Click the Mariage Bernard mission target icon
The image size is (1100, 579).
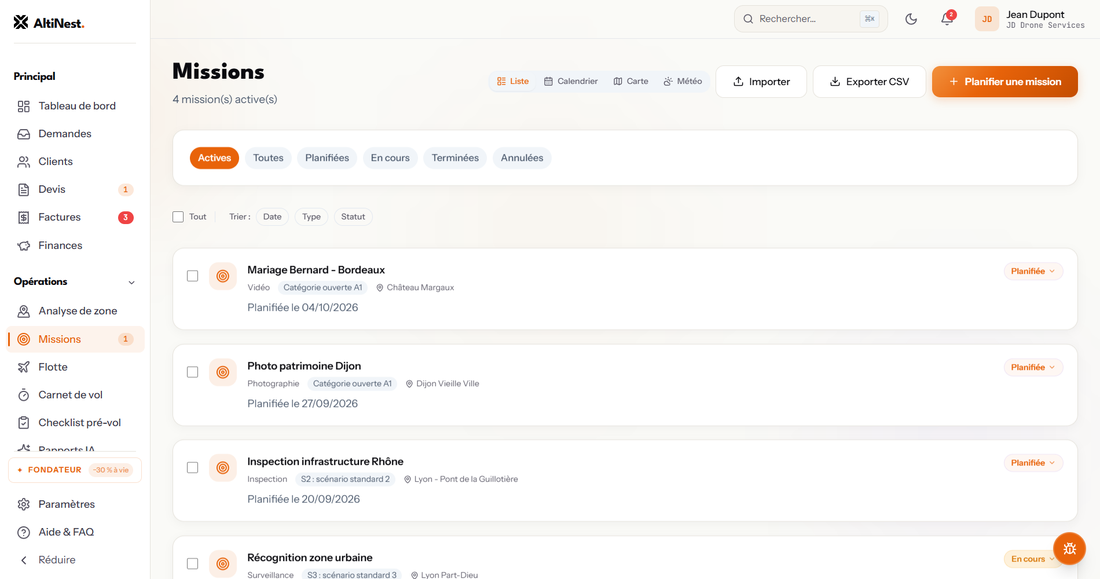tap(222, 277)
